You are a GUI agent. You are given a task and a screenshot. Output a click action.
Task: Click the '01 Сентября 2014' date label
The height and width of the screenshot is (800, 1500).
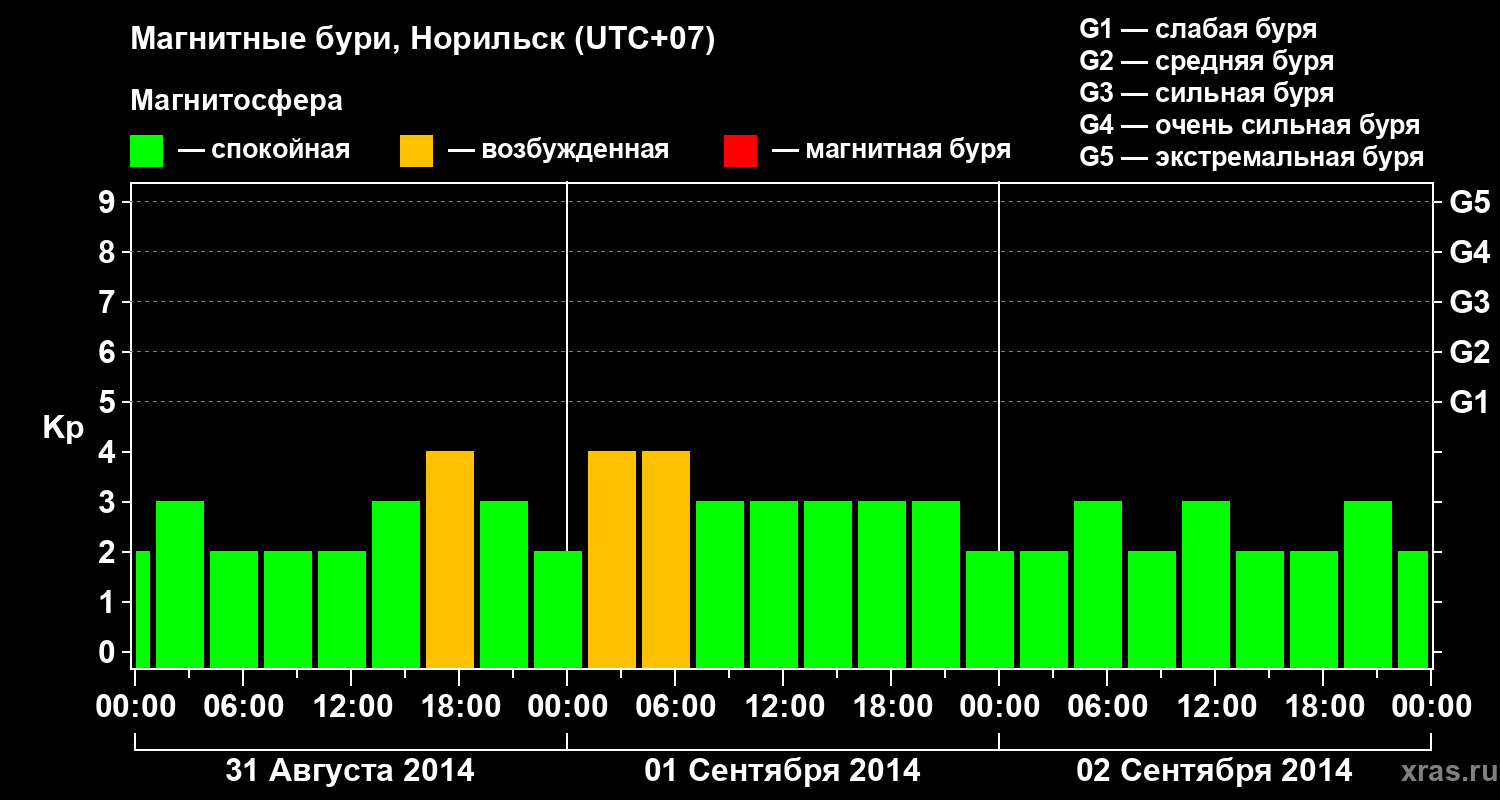782,771
